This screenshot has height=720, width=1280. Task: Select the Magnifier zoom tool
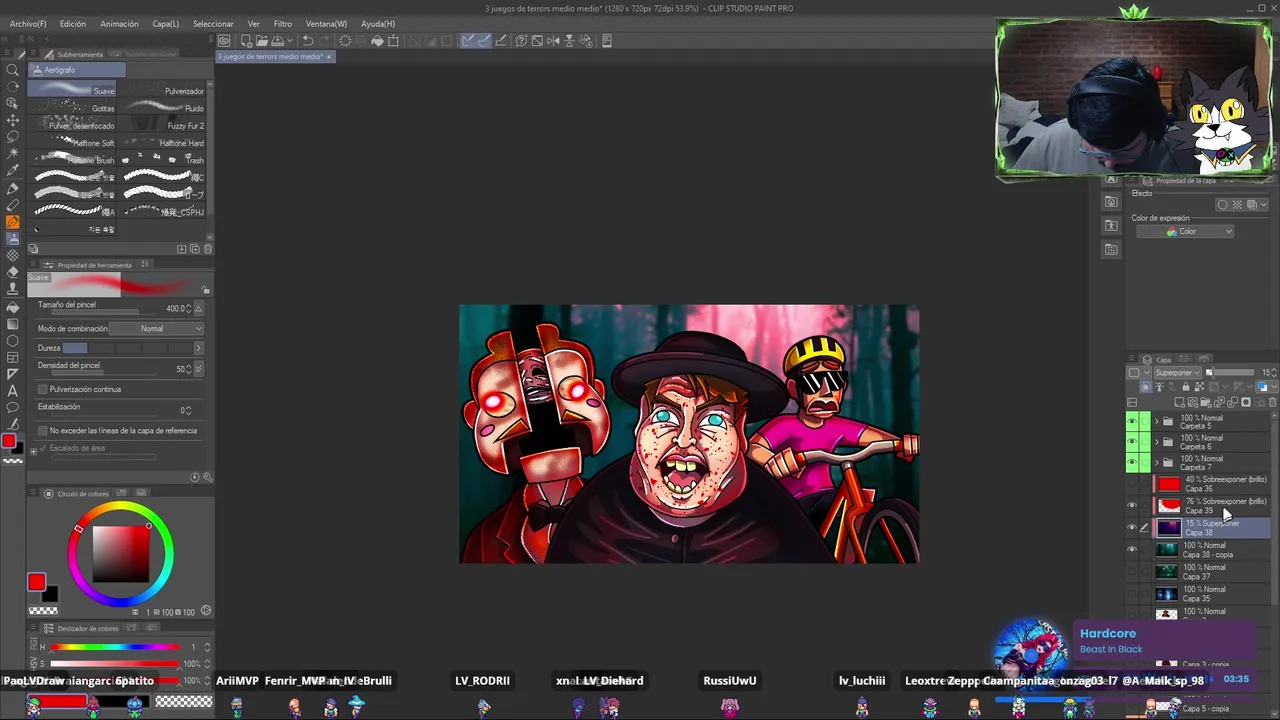coord(13,69)
